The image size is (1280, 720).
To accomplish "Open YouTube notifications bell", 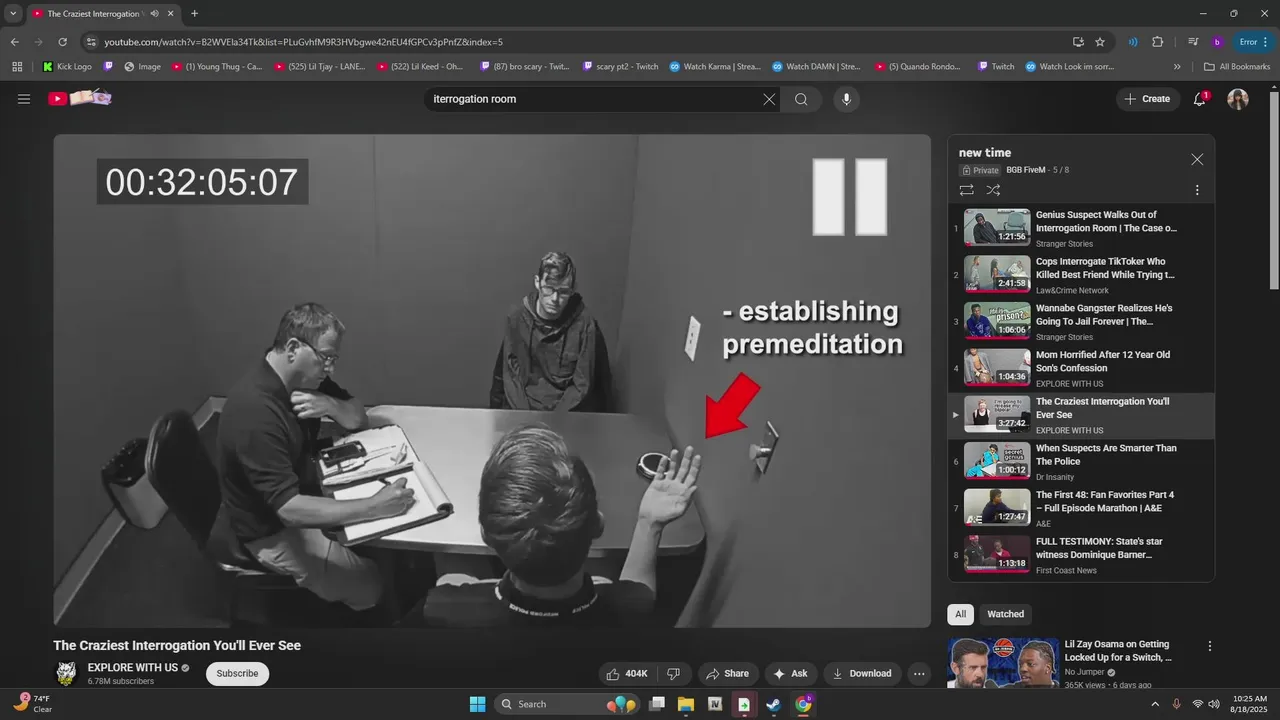I will click(1200, 99).
